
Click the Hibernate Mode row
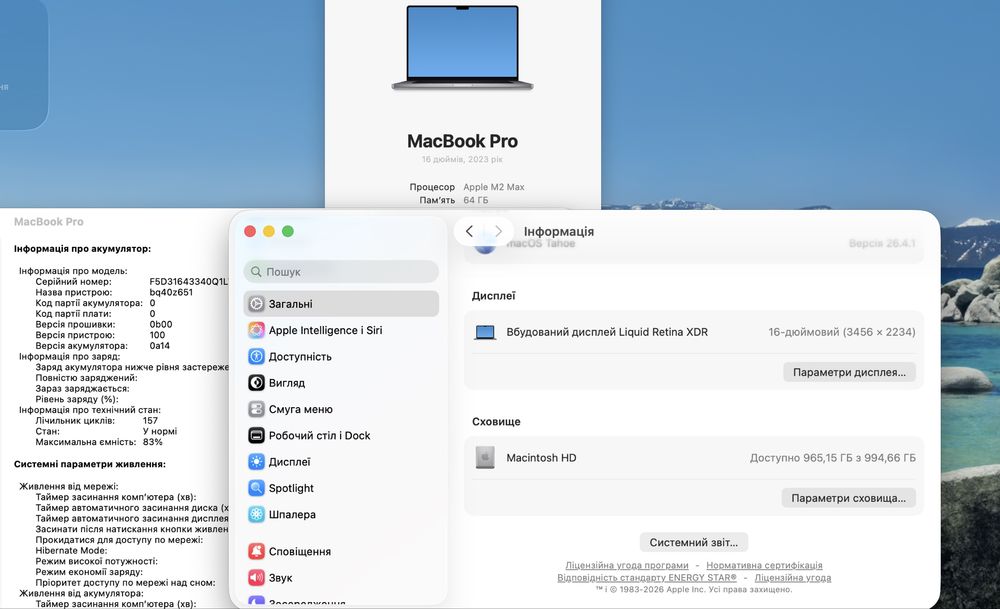point(71,550)
